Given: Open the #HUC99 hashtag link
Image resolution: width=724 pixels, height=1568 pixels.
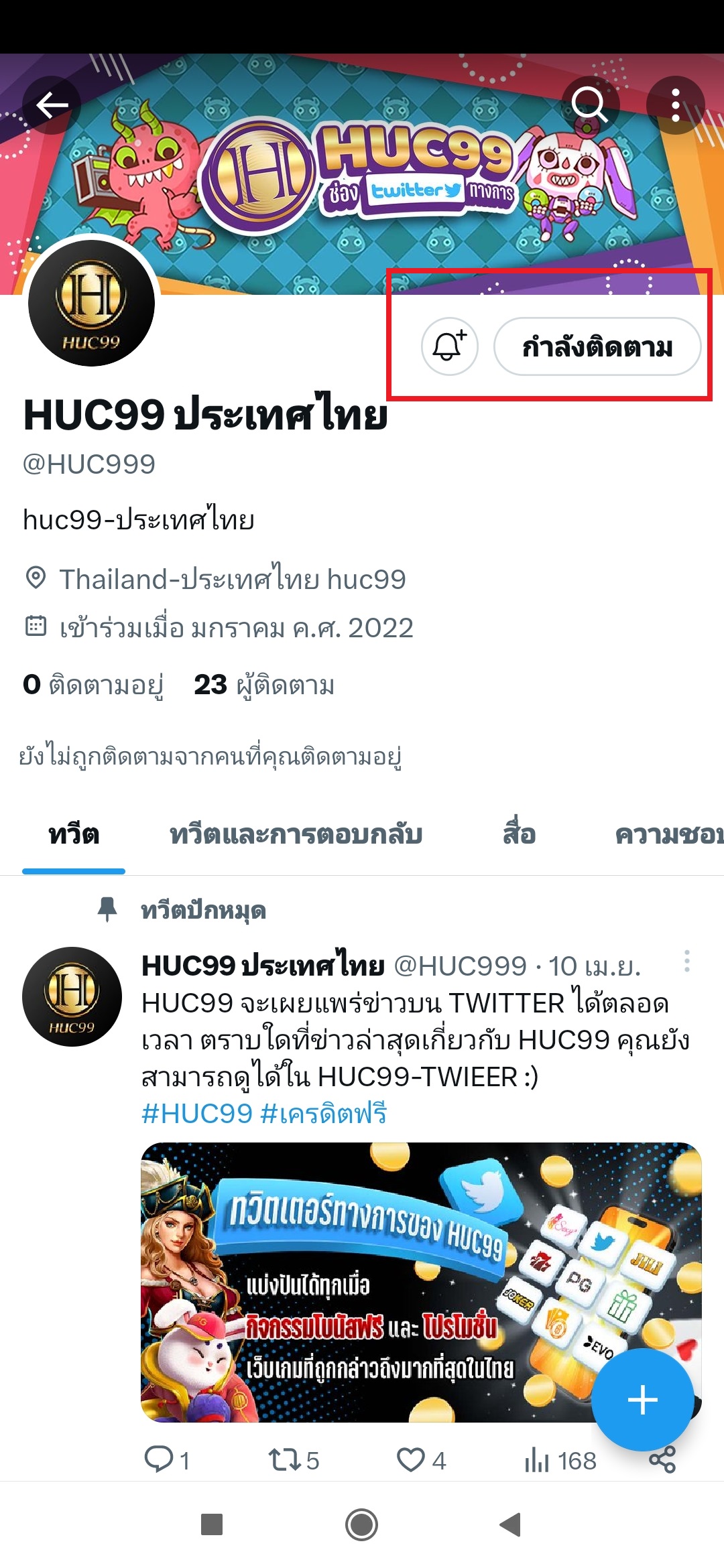Looking at the screenshot, I should pos(196,1114).
